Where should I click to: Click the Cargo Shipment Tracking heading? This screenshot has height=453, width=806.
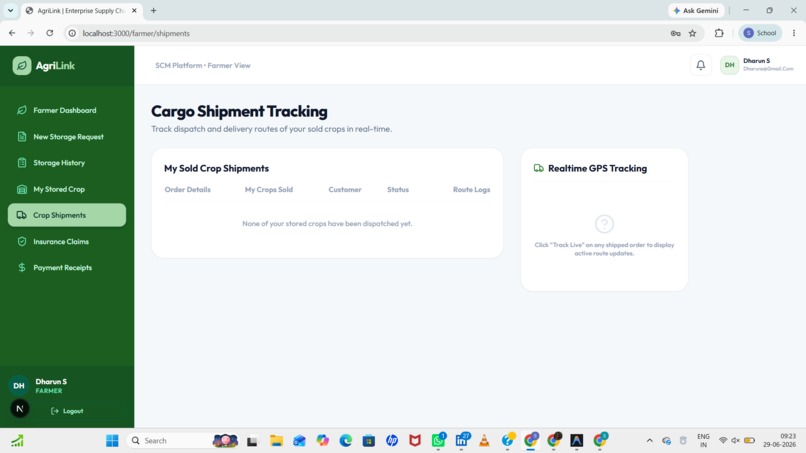[239, 111]
